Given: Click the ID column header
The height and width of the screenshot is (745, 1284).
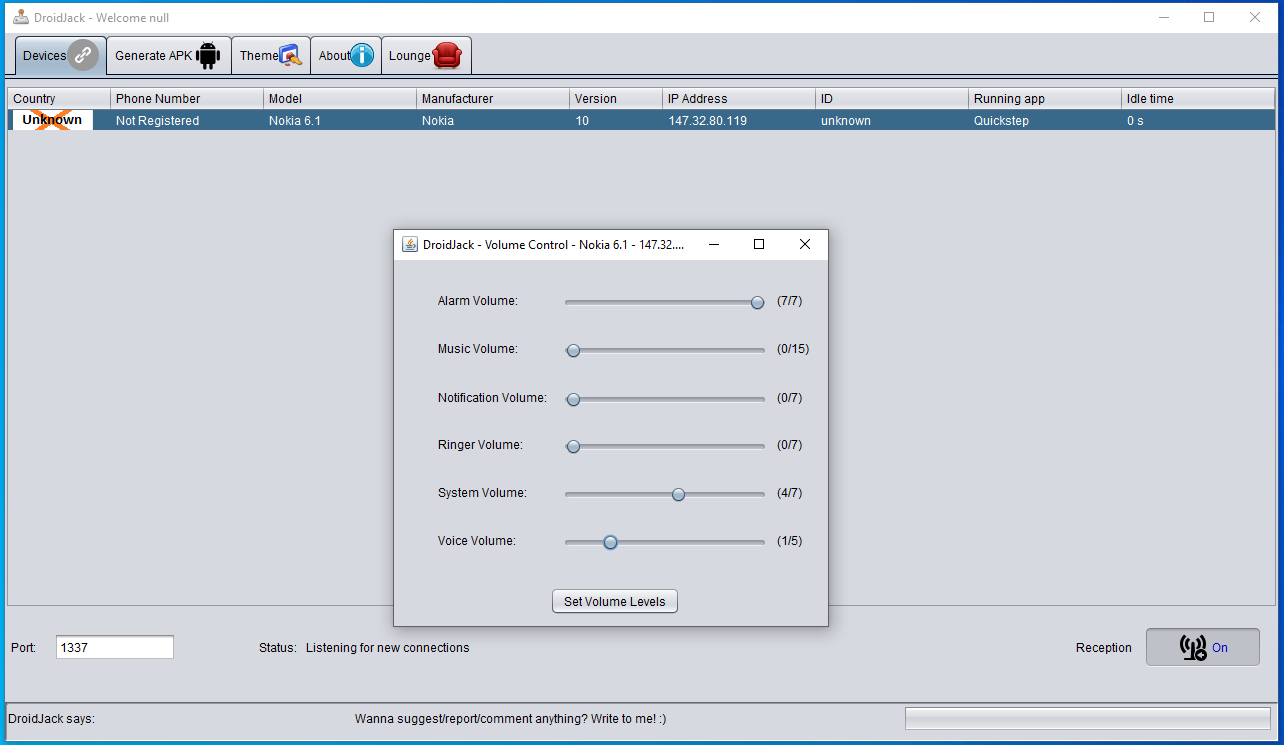Looking at the screenshot, I should point(892,98).
